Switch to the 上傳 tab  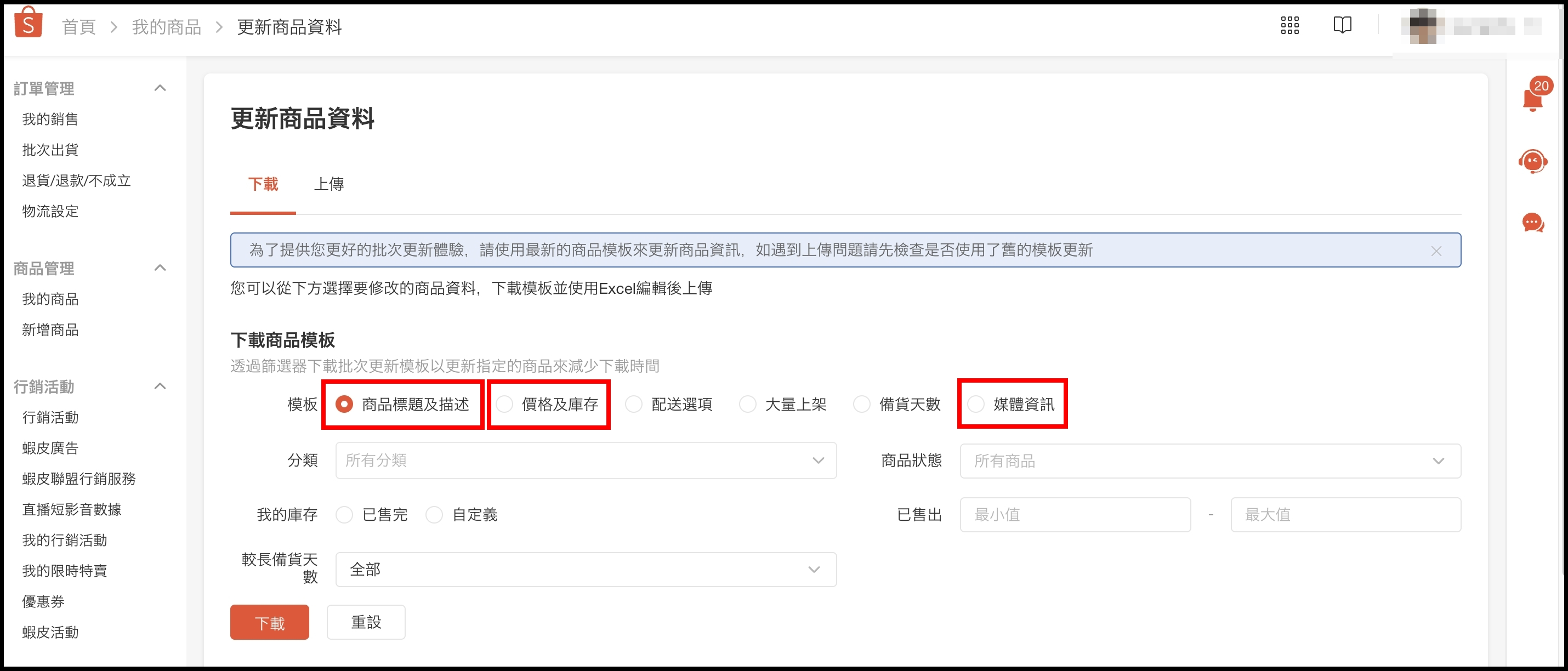pyautogui.click(x=329, y=184)
